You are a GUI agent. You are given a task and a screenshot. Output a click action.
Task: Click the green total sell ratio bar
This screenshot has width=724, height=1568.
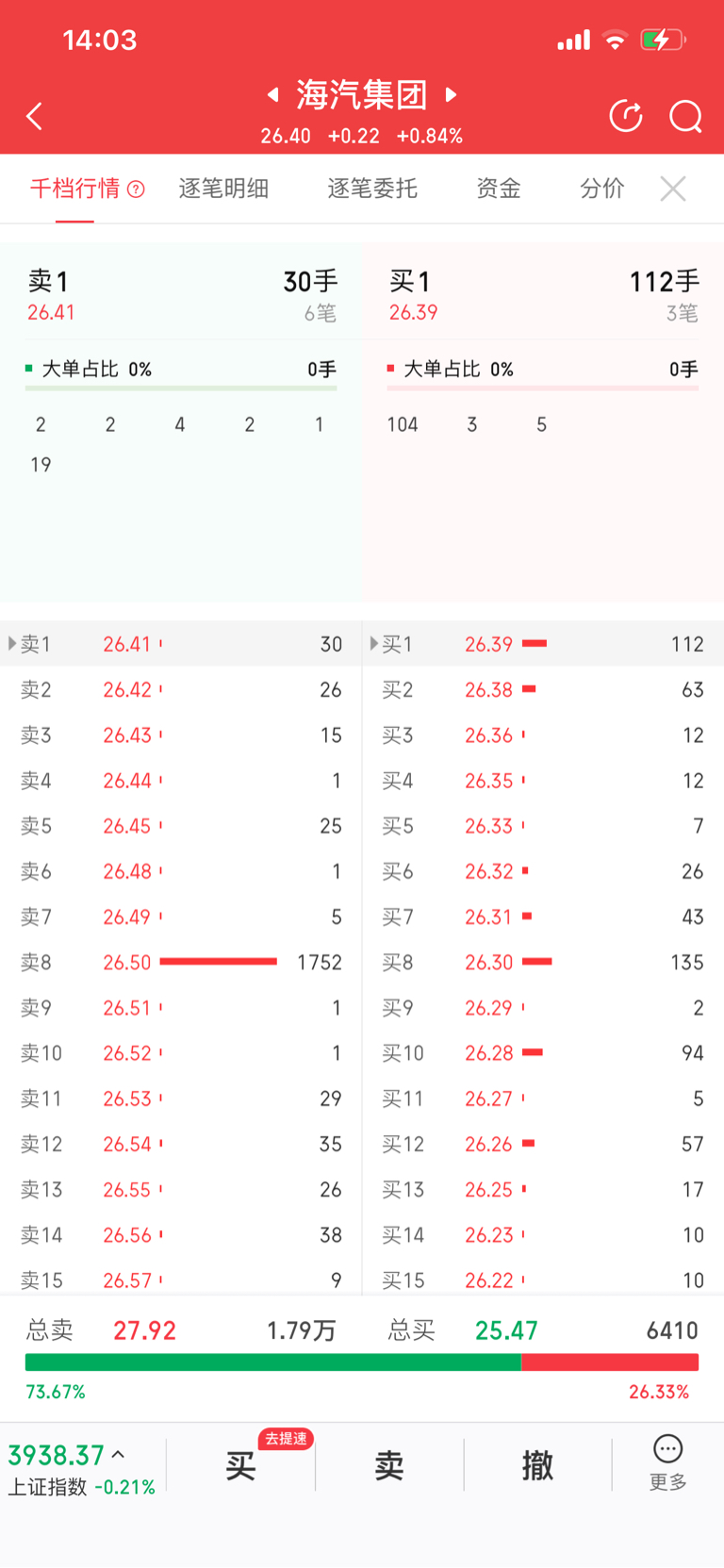click(x=272, y=1362)
